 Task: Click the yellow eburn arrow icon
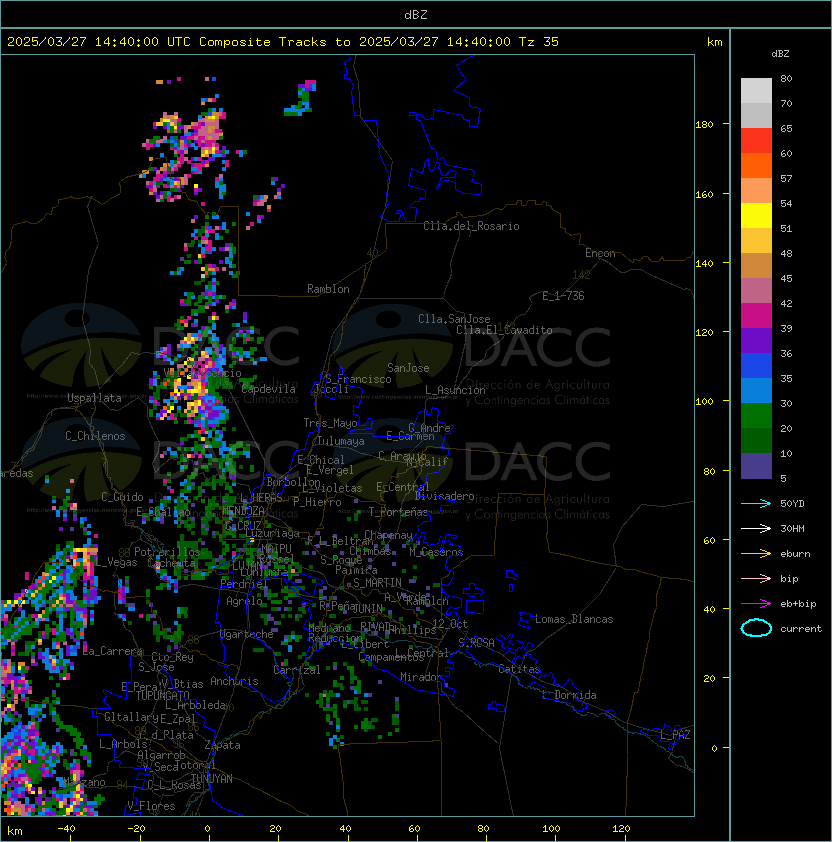tap(756, 554)
